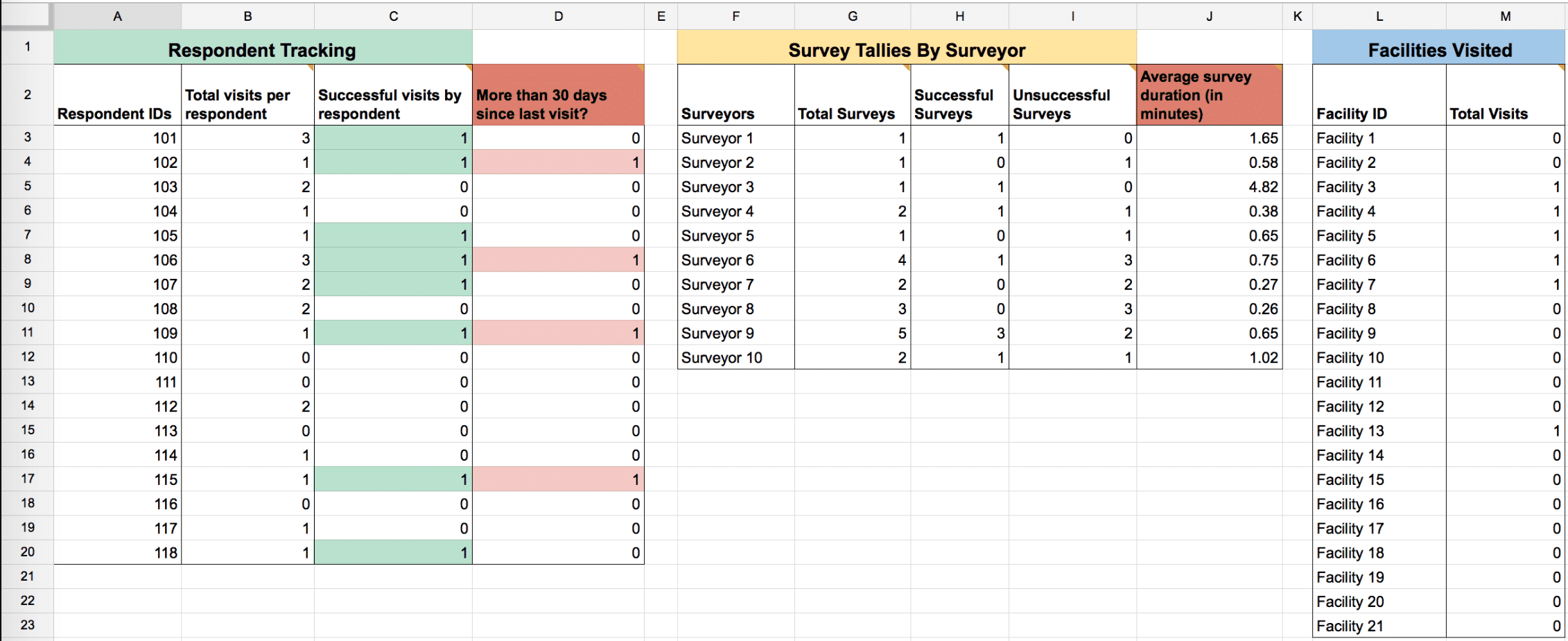Click respondent ID cell 115
The height and width of the screenshot is (641, 1568).
click(x=117, y=479)
